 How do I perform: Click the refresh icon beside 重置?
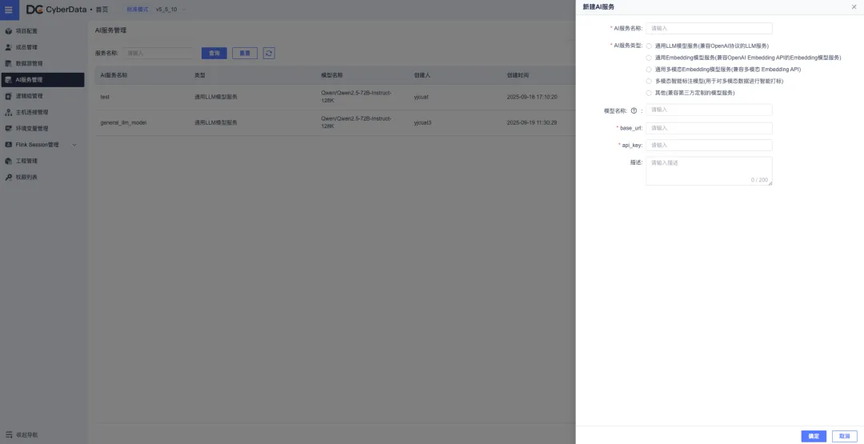point(269,53)
